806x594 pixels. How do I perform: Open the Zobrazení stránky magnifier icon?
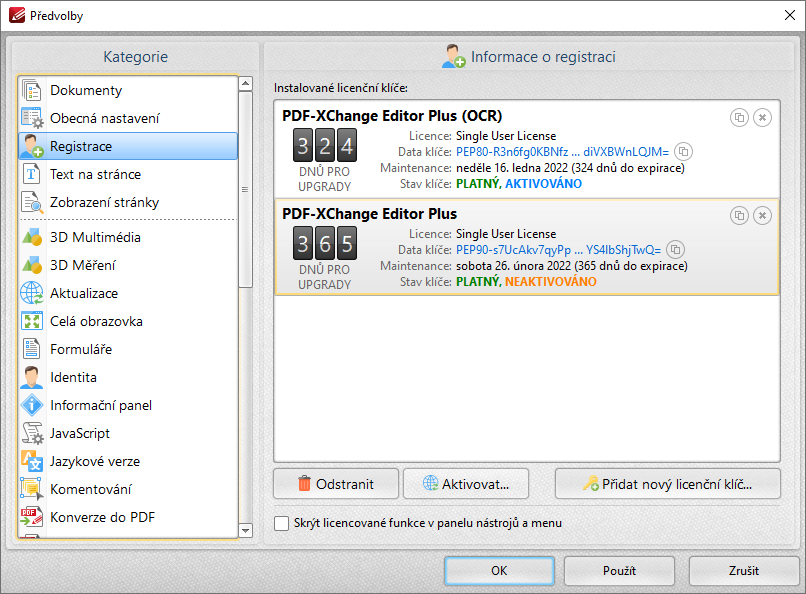31,202
